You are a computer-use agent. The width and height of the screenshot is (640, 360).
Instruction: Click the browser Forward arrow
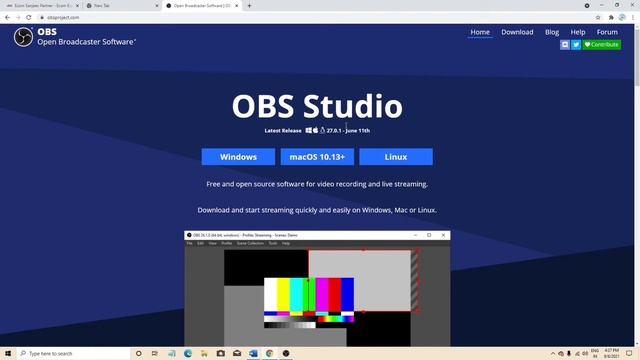point(18,18)
